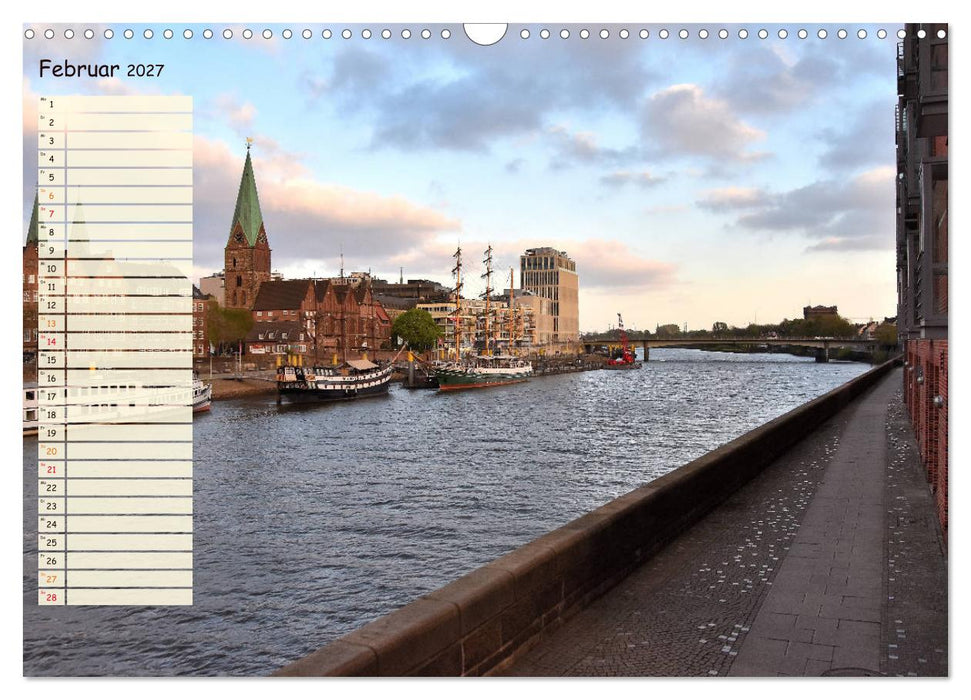The width and height of the screenshot is (971, 700).
Task: Click the "Februar 2027" month heading
Action: coord(102,69)
